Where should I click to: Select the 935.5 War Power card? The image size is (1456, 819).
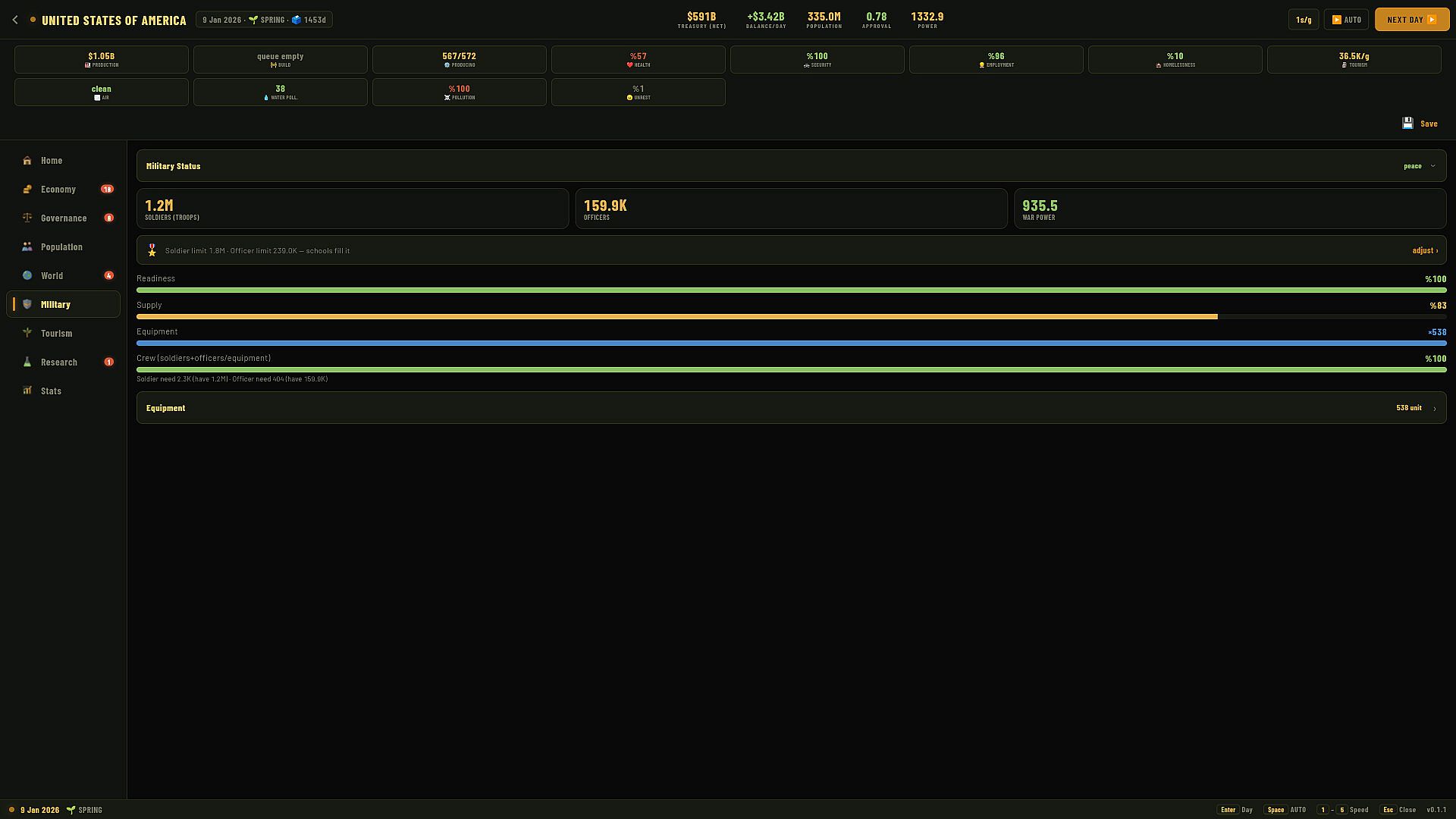1230,209
